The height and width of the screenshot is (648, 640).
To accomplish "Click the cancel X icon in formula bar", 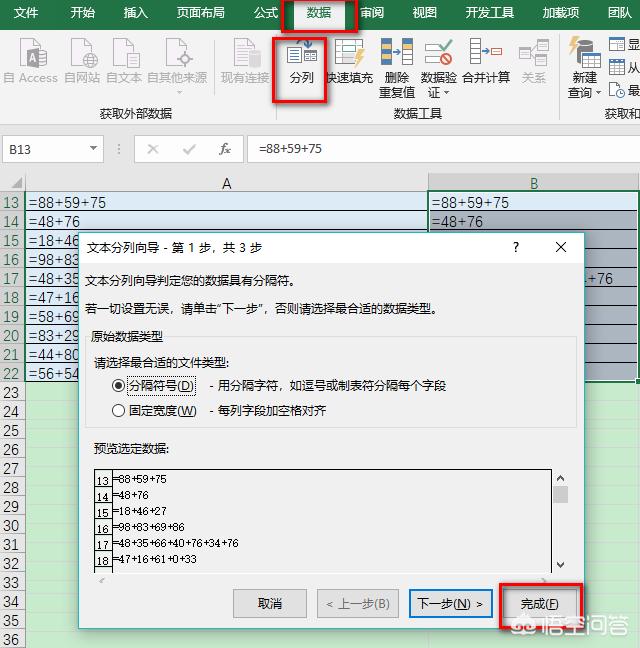I will tap(153, 149).
